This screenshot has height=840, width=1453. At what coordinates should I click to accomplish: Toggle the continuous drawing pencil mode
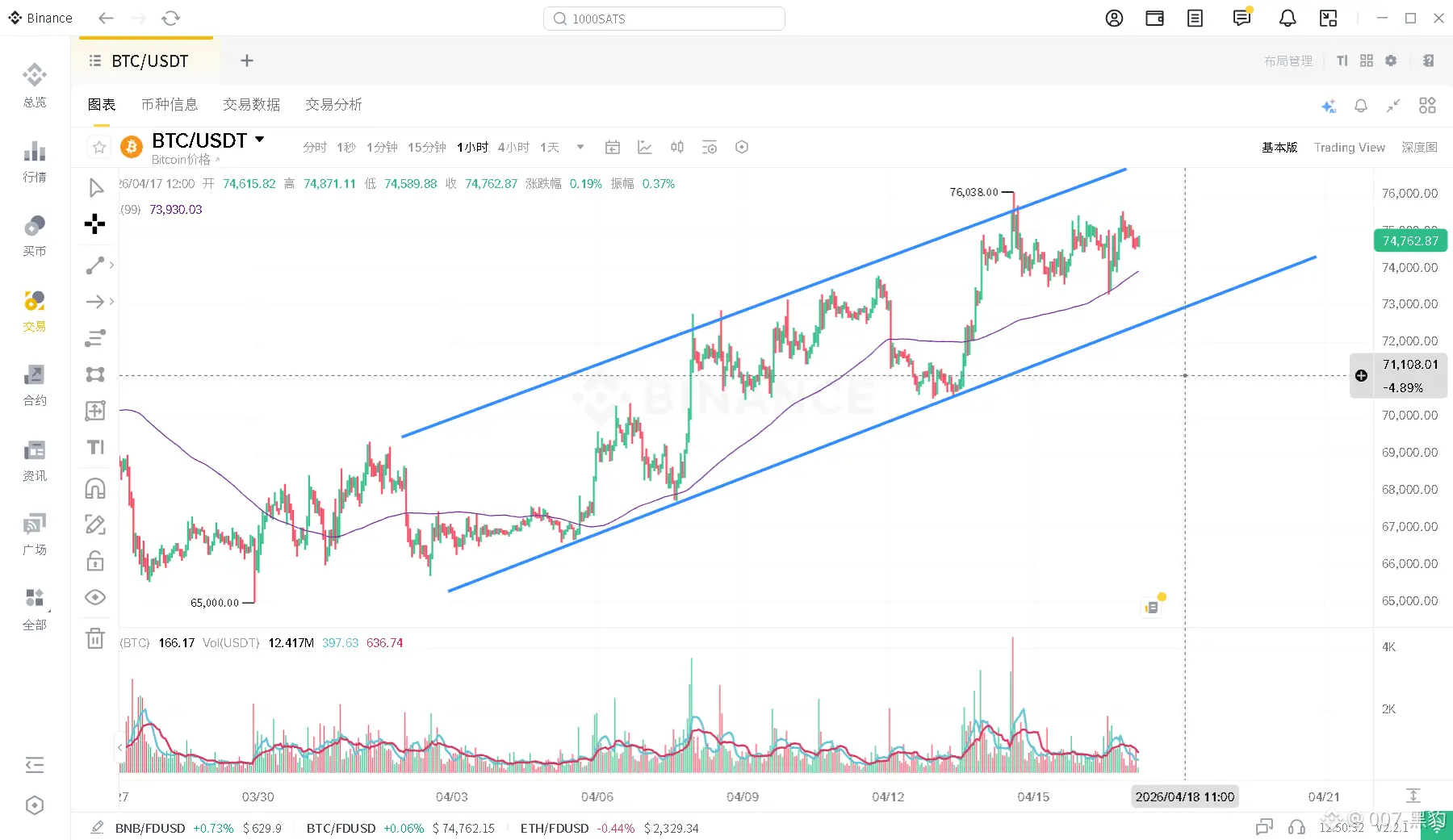pyautogui.click(x=95, y=524)
